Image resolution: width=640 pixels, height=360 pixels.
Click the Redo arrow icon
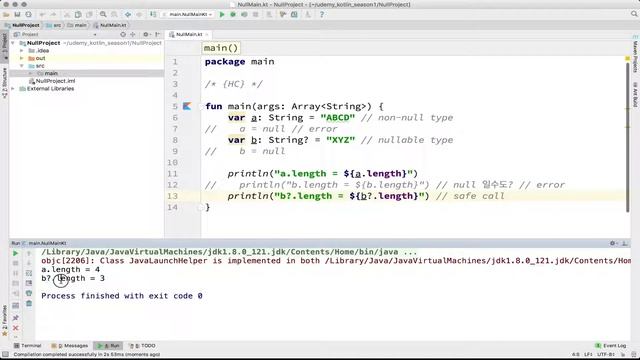53,14
